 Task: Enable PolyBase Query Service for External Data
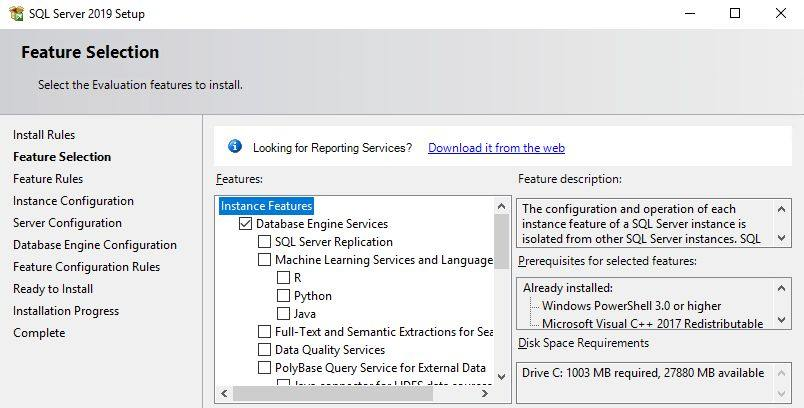(264, 368)
